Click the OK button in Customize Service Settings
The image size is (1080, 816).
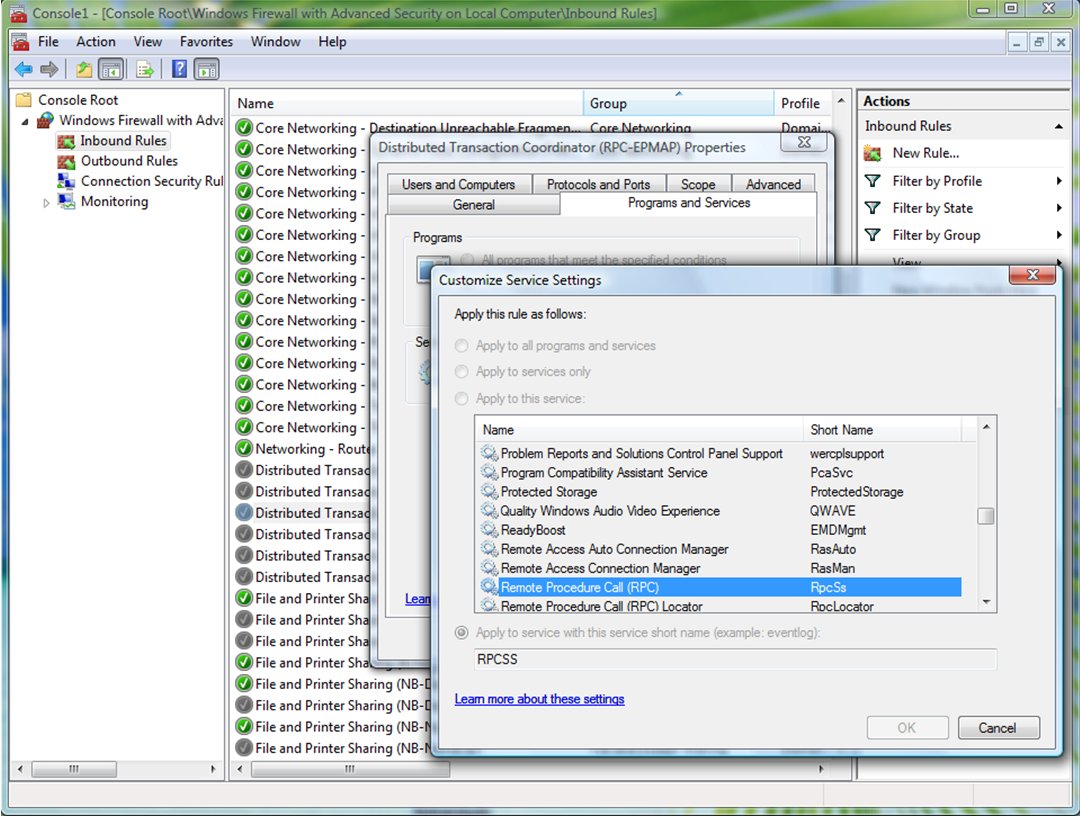click(907, 728)
